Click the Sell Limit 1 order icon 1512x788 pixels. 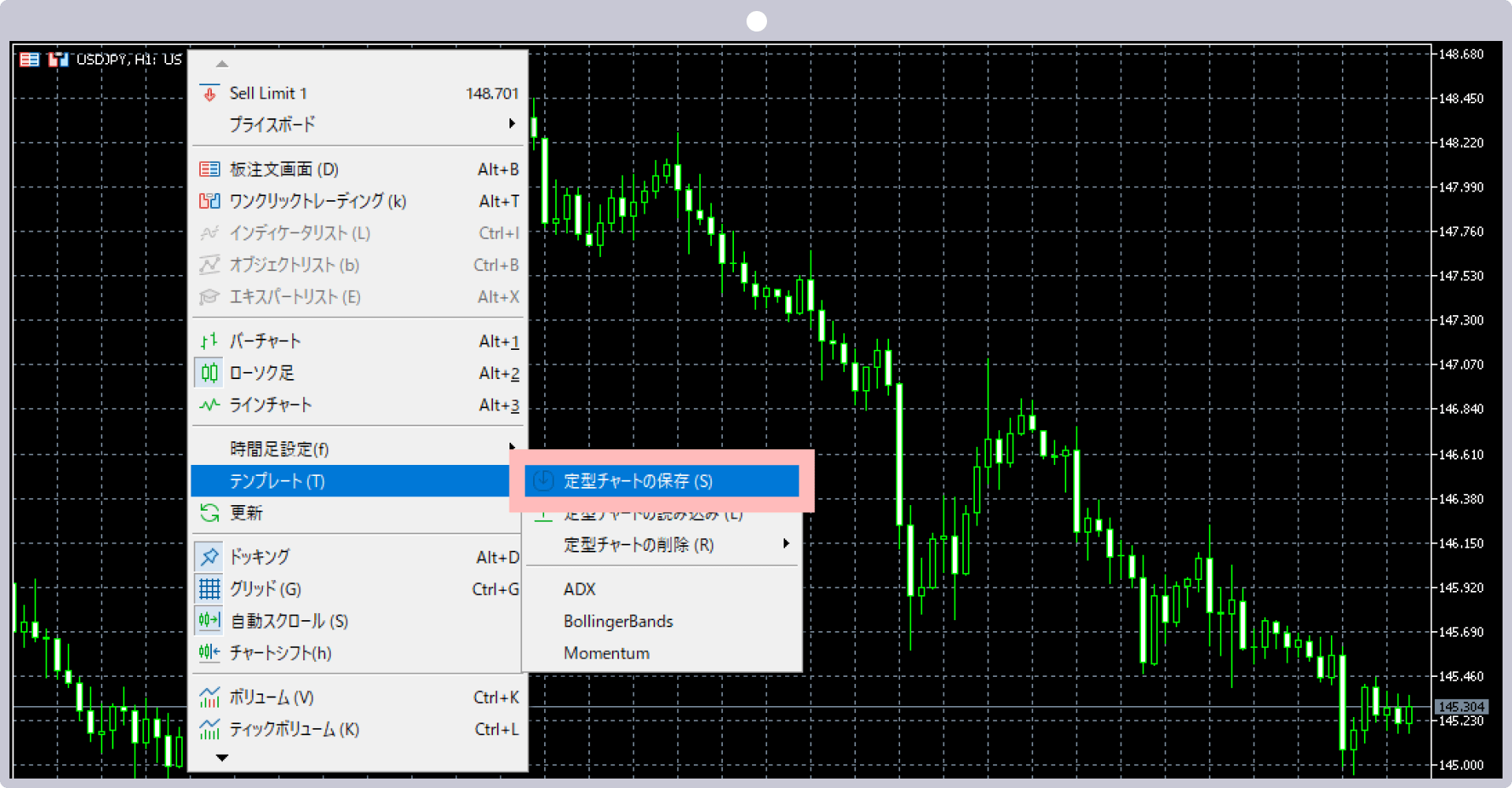click(209, 94)
